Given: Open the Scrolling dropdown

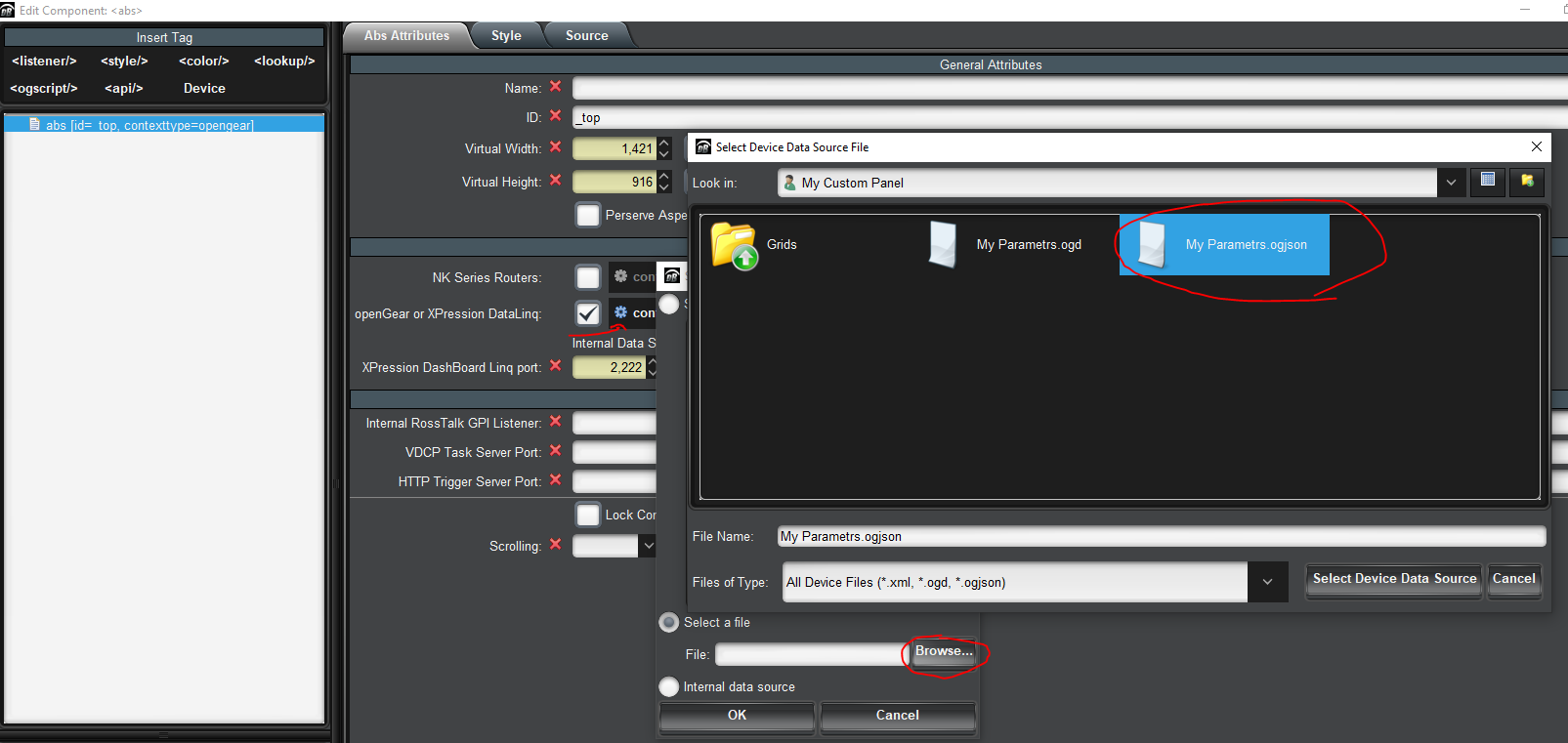Looking at the screenshot, I should click(648, 546).
